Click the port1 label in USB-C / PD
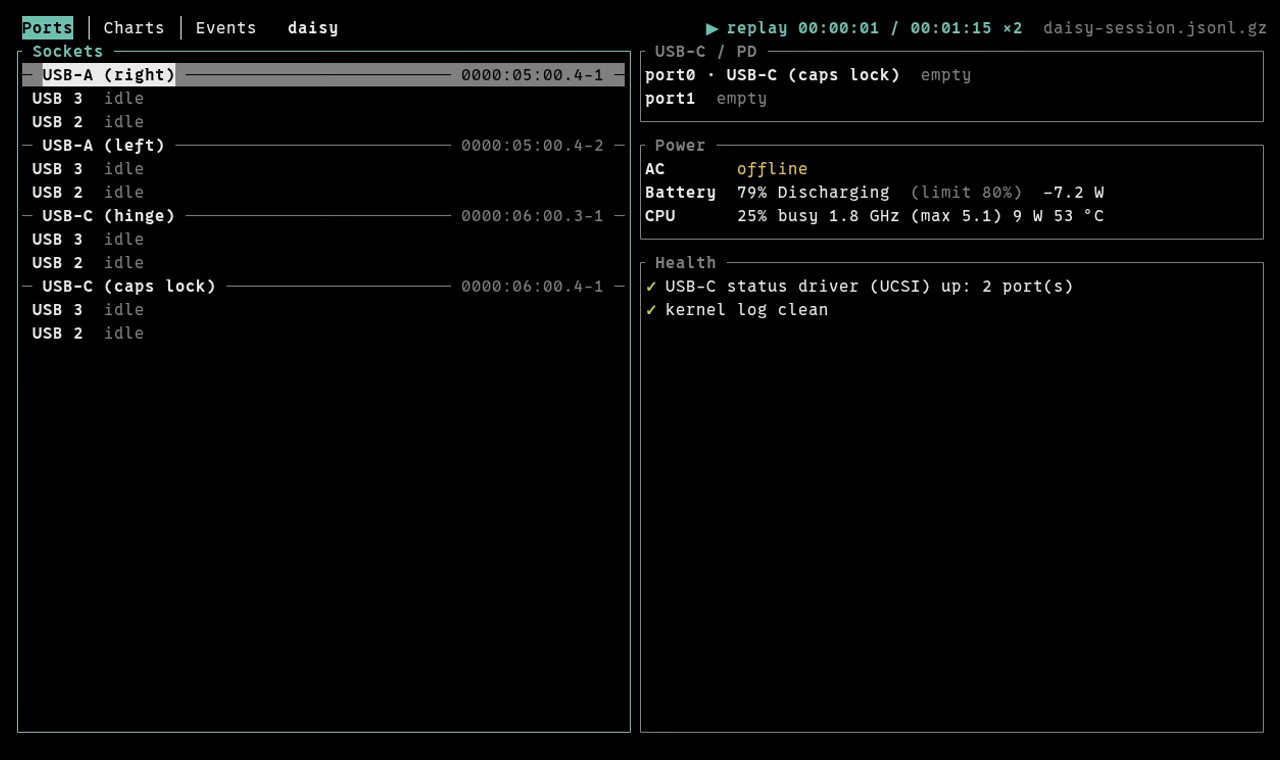This screenshot has height=760, width=1280. 670,99
